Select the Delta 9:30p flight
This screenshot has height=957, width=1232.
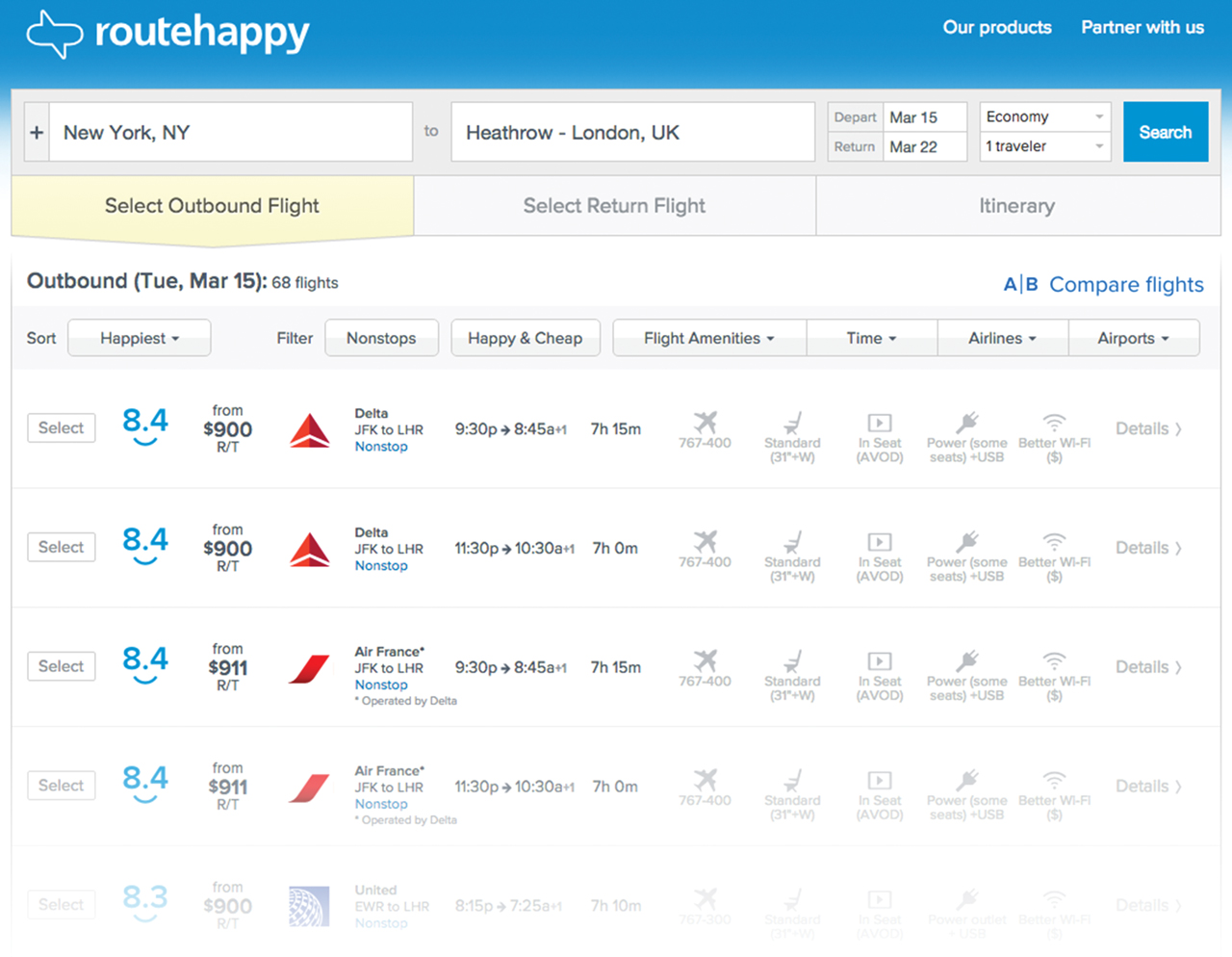61,427
